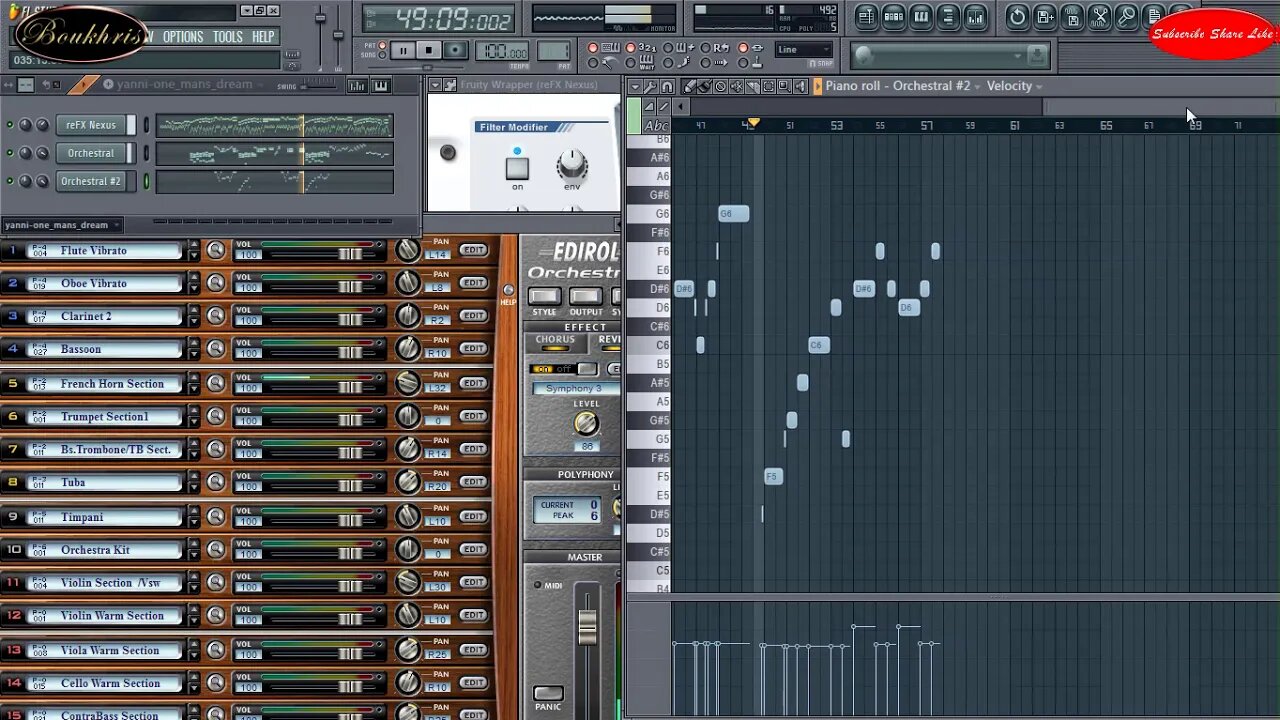Viewport: 1280px width, 720px height.
Task: Click the one-click recording microphone icon
Action: coord(1126,17)
